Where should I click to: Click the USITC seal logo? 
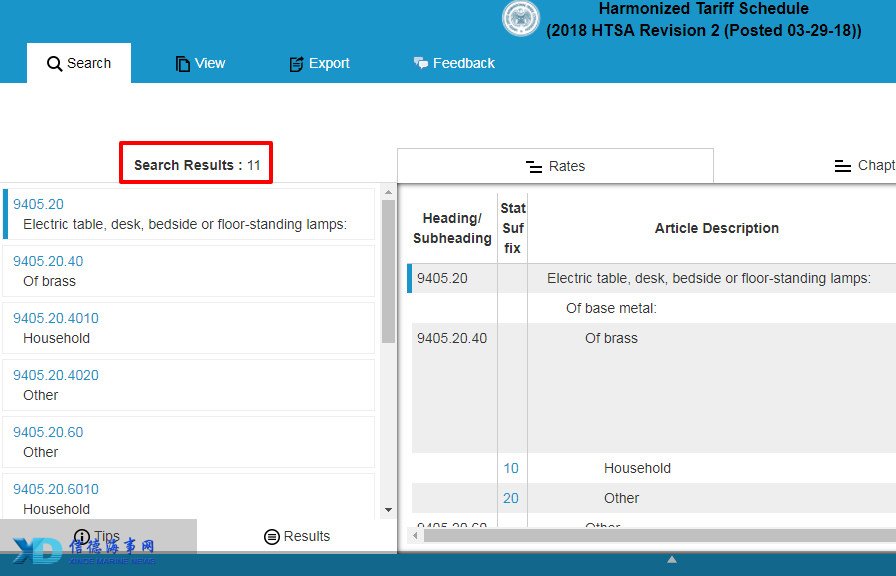pos(520,18)
